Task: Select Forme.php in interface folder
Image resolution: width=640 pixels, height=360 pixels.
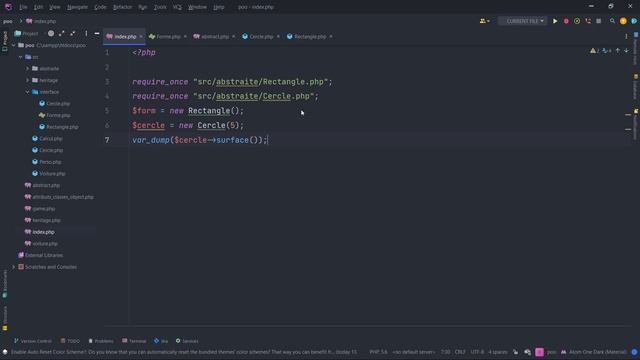Action: (58, 115)
